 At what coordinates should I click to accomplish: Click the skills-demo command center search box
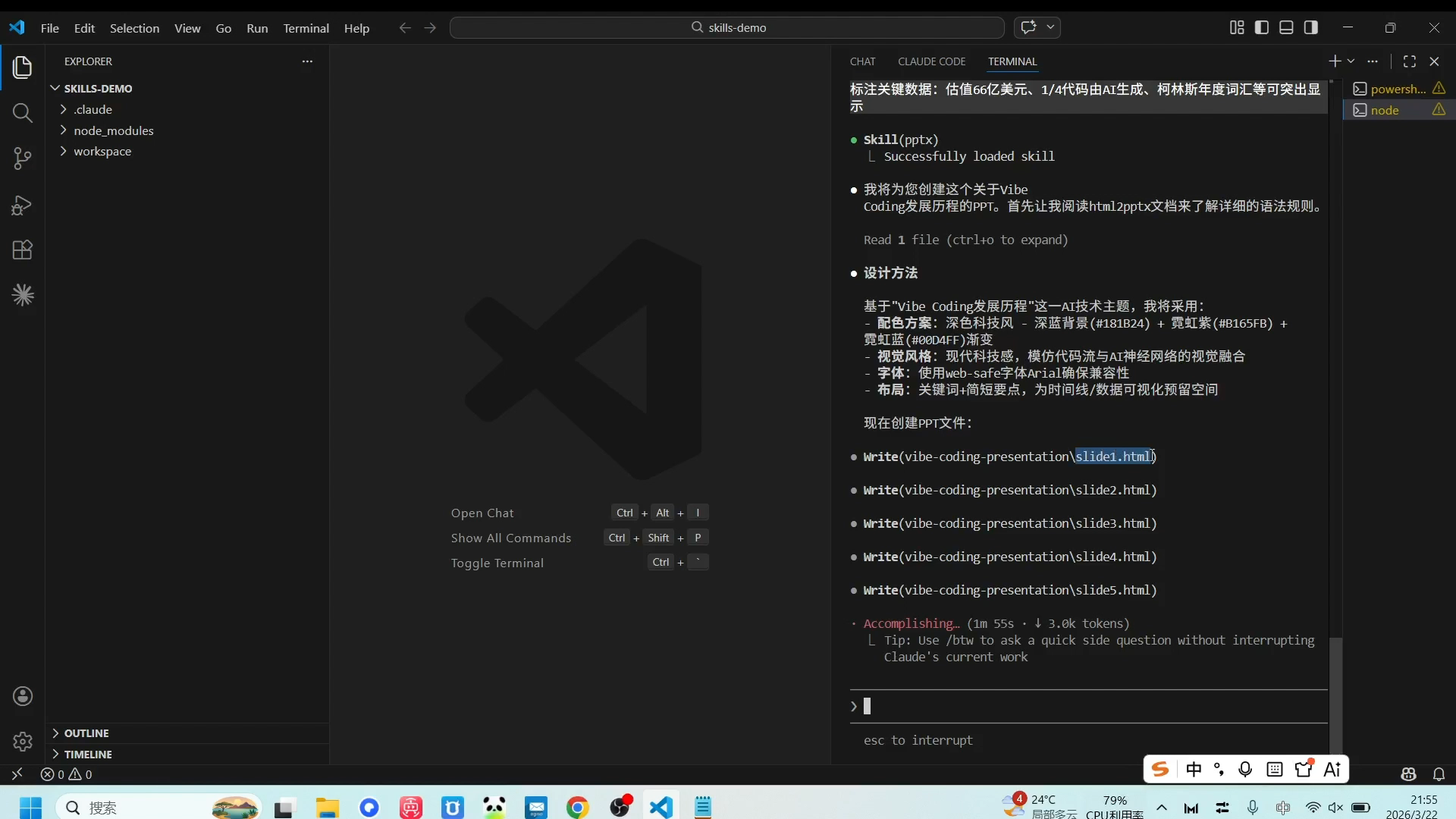pyautogui.click(x=726, y=27)
